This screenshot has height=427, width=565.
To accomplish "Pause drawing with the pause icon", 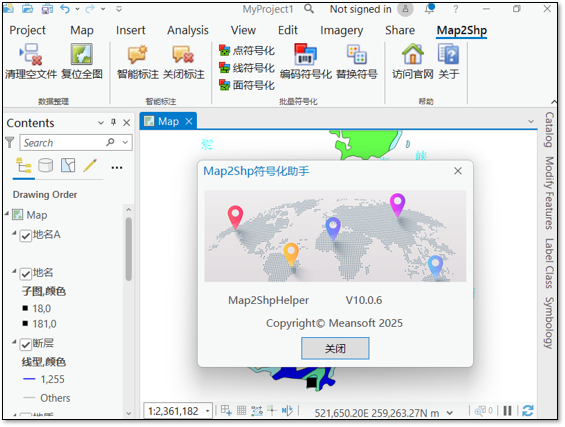I will click(x=507, y=410).
